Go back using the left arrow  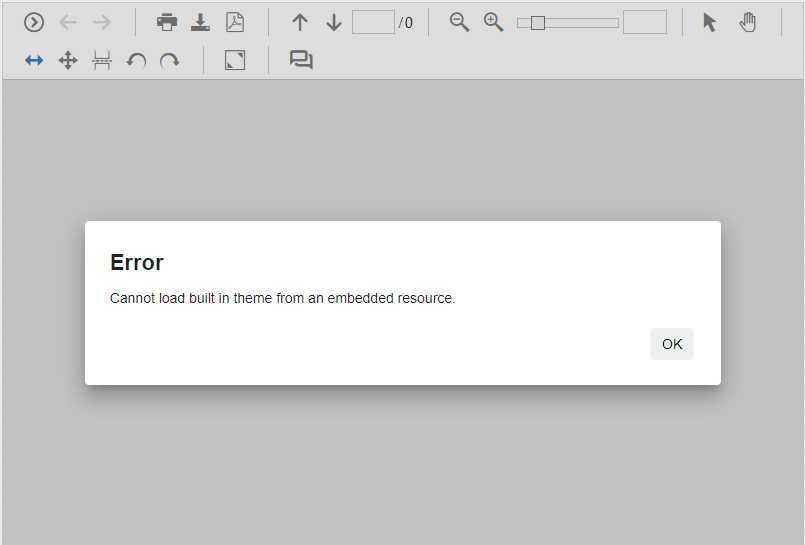point(68,22)
